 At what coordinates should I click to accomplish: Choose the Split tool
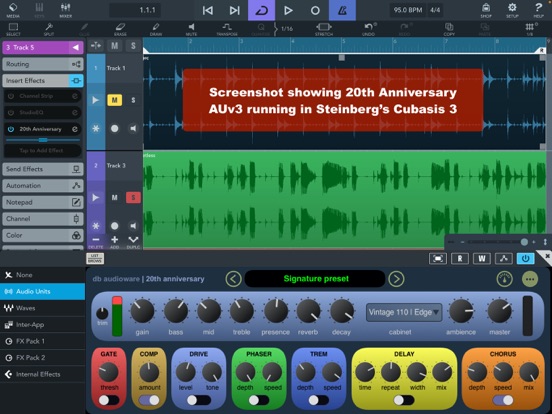pyautogui.click(x=49, y=29)
